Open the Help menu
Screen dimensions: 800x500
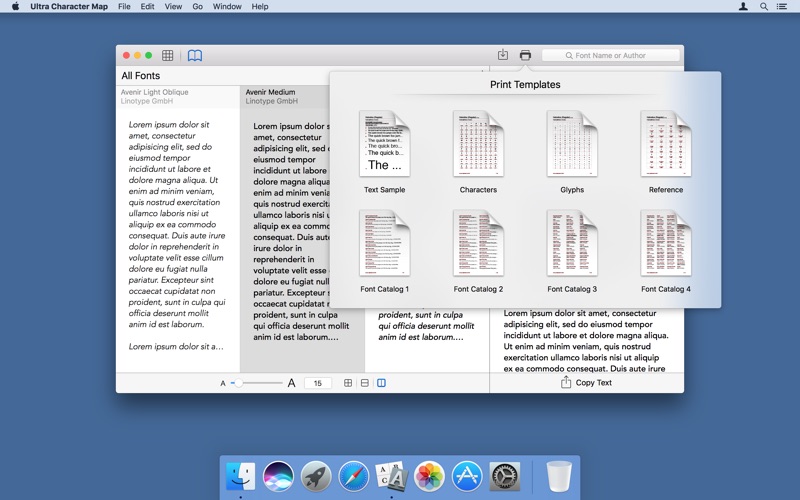260,7
